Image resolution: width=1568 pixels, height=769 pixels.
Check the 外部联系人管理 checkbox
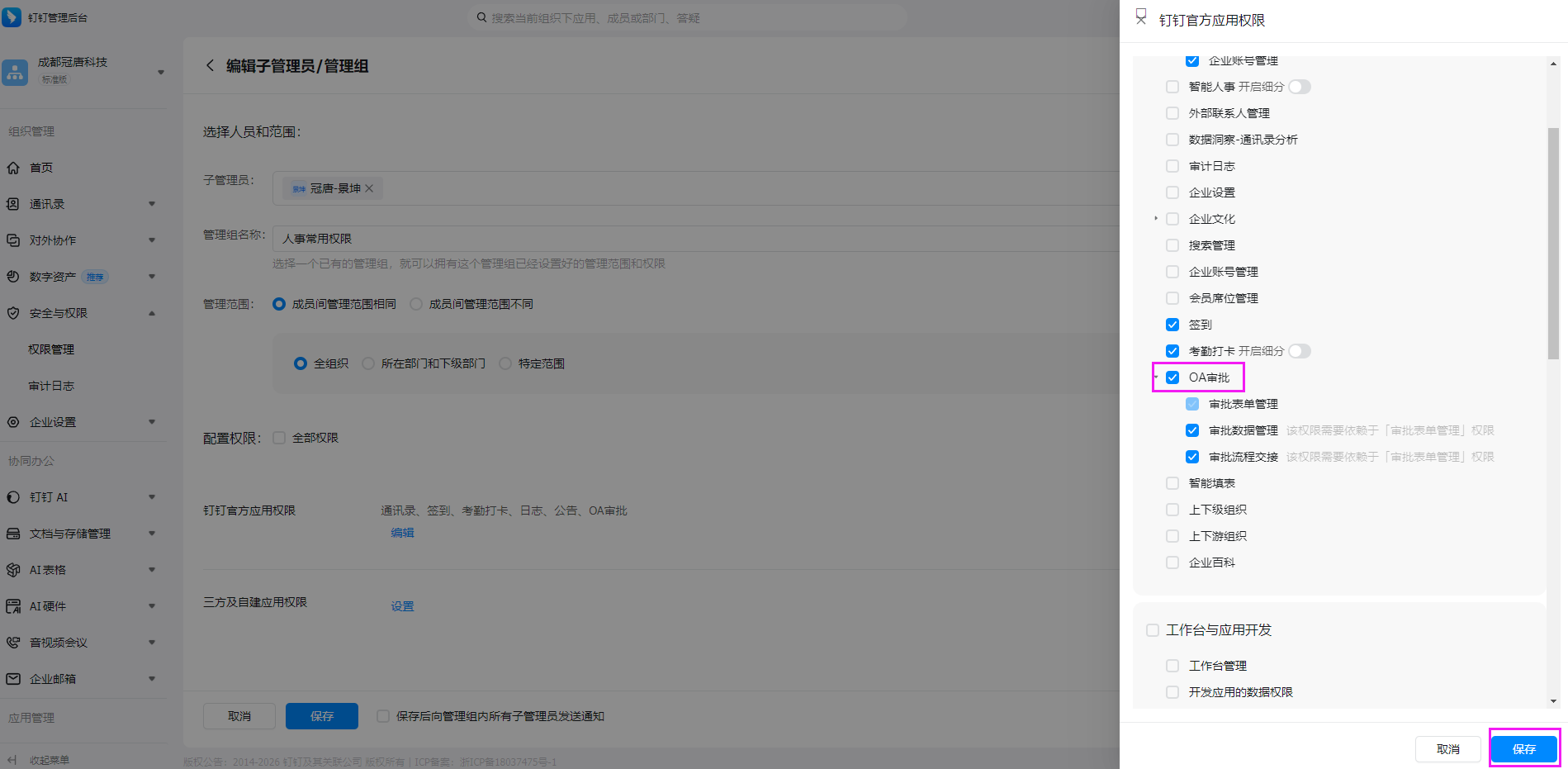tap(1172, 113)
